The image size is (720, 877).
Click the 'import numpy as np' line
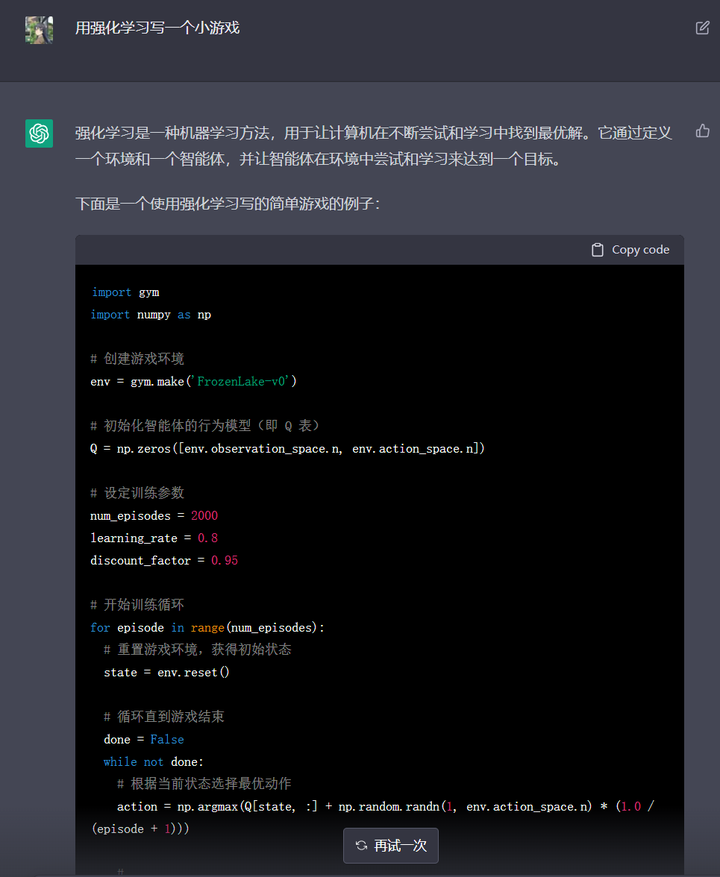click(x=151, y=314)
